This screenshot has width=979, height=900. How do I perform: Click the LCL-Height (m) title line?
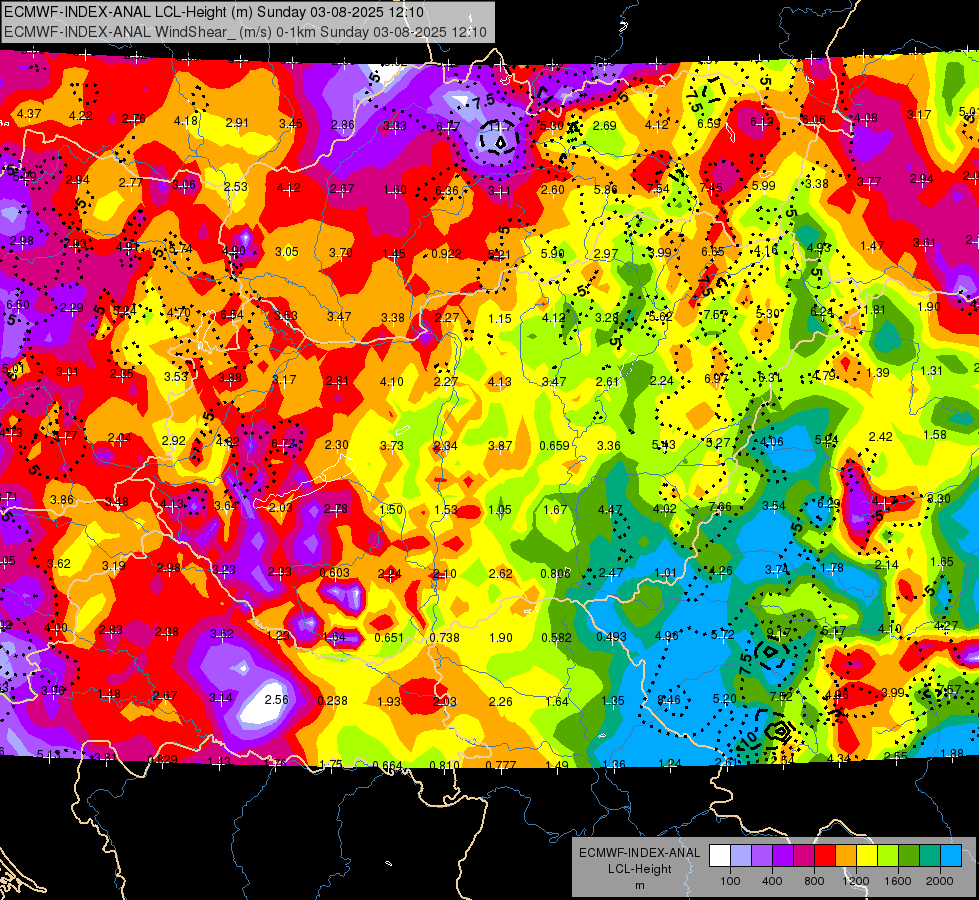214,12
